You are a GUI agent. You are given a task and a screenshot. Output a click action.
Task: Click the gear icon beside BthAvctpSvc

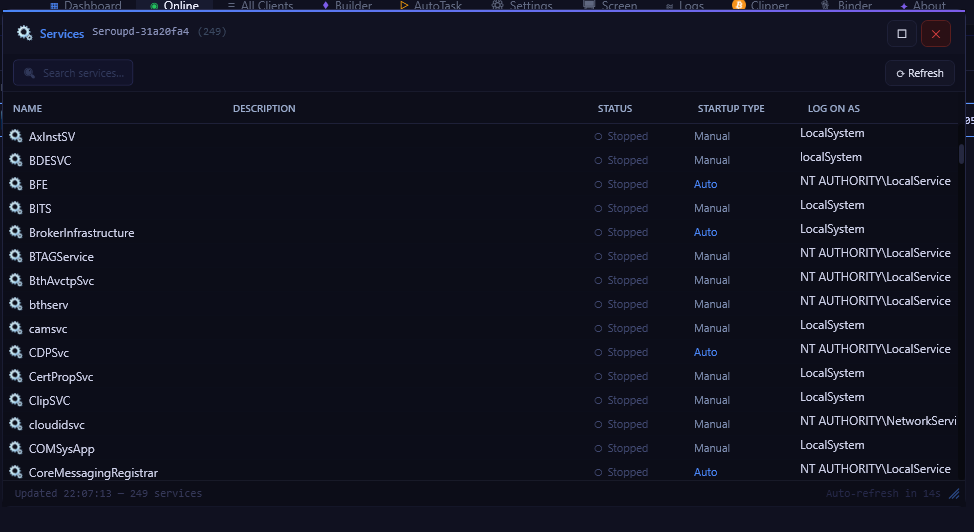click(x=16, y=280)
